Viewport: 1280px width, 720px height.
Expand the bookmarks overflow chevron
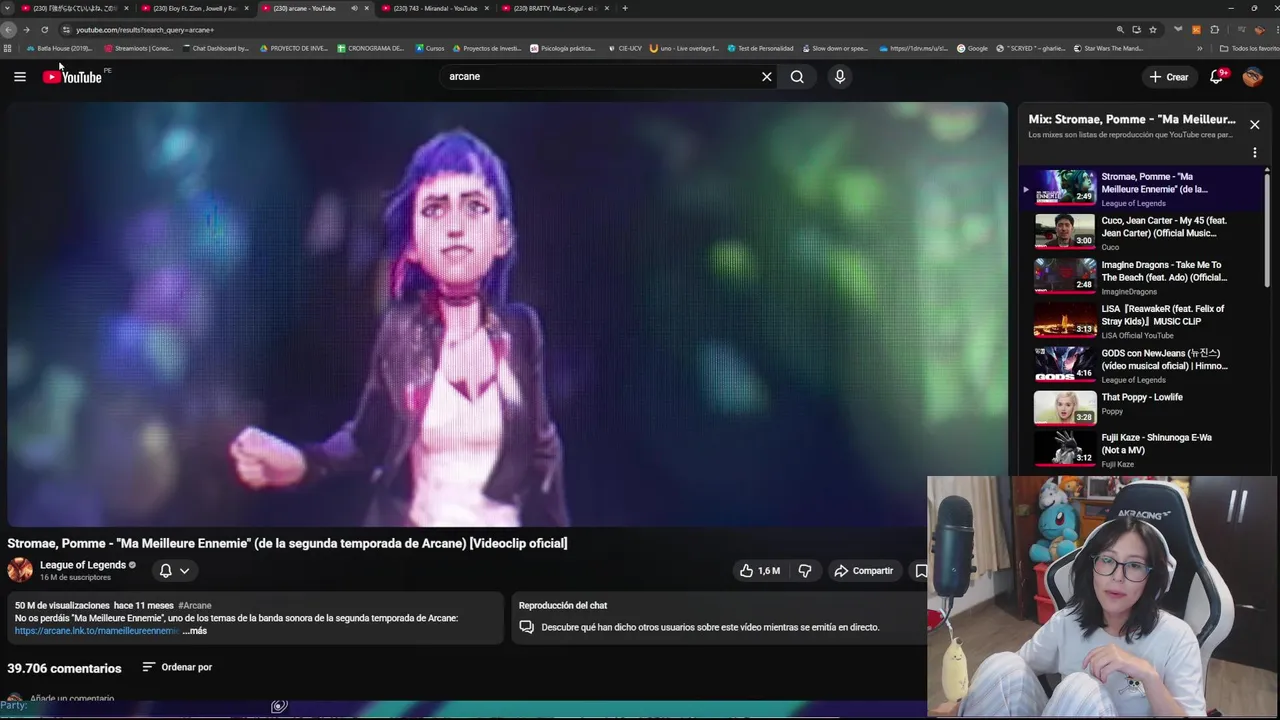pyautogui.click(x=1199, y=48)
